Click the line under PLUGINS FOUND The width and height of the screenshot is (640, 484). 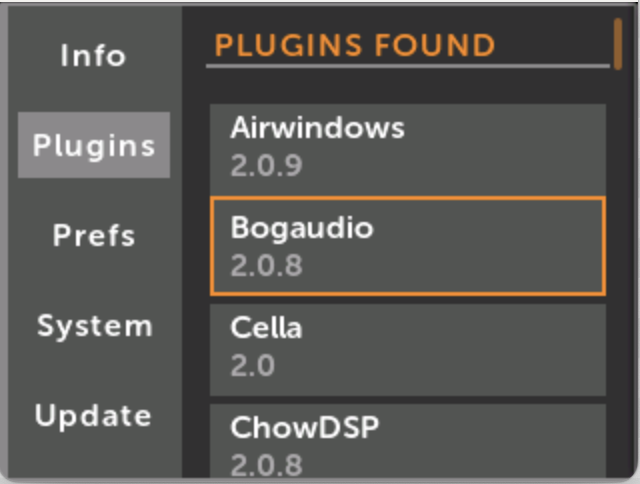(407, 67)
